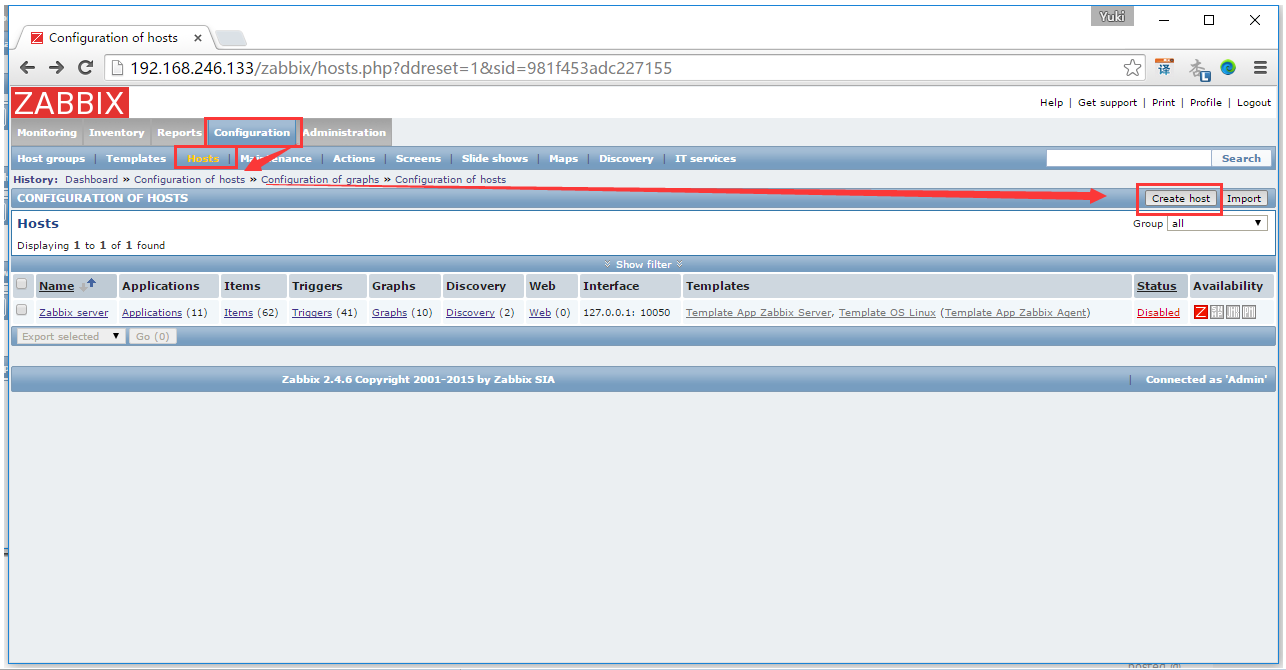
Task: Reload the page
Action: [x=85, y=68]
